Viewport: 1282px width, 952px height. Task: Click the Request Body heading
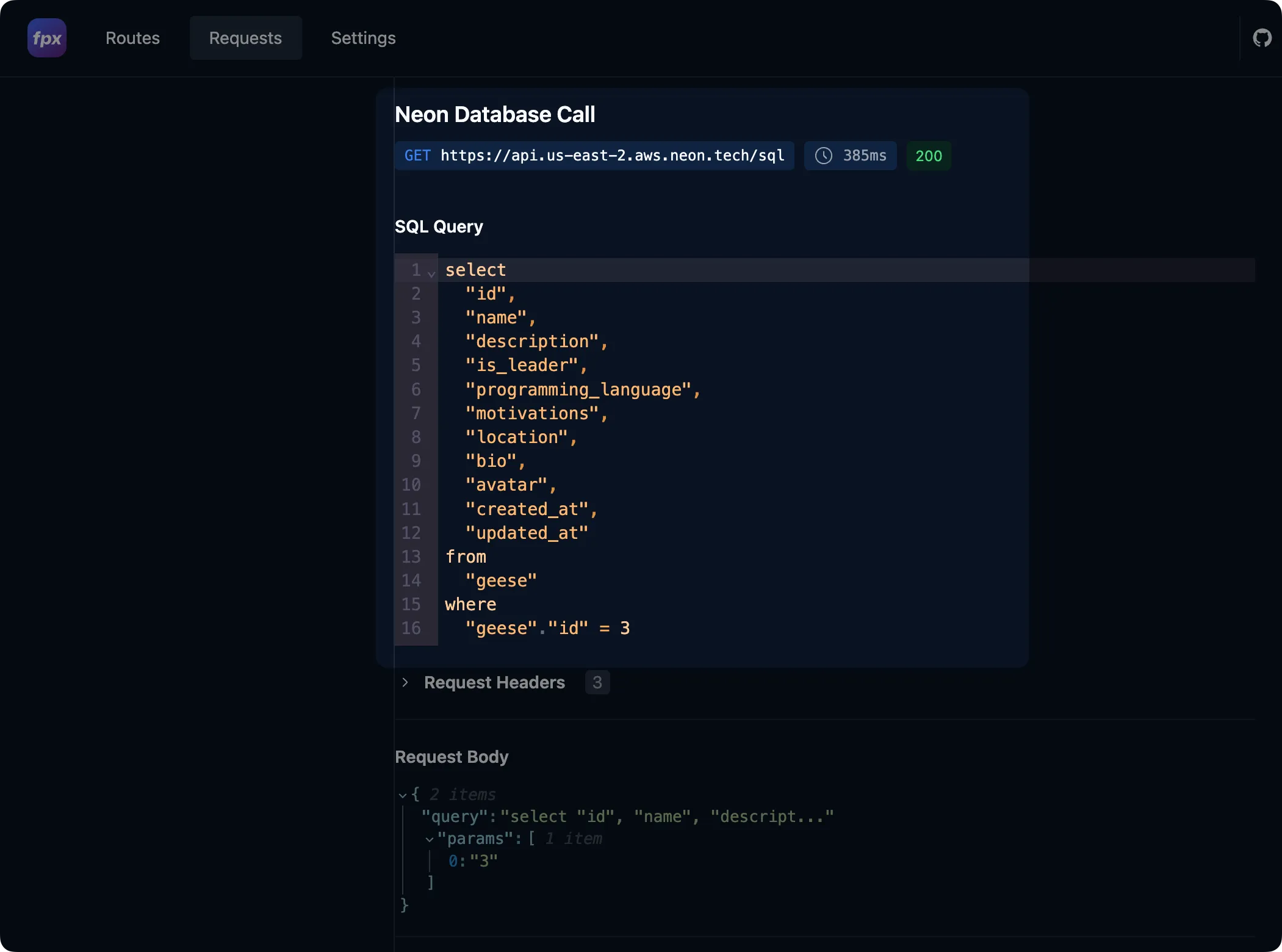452,757
